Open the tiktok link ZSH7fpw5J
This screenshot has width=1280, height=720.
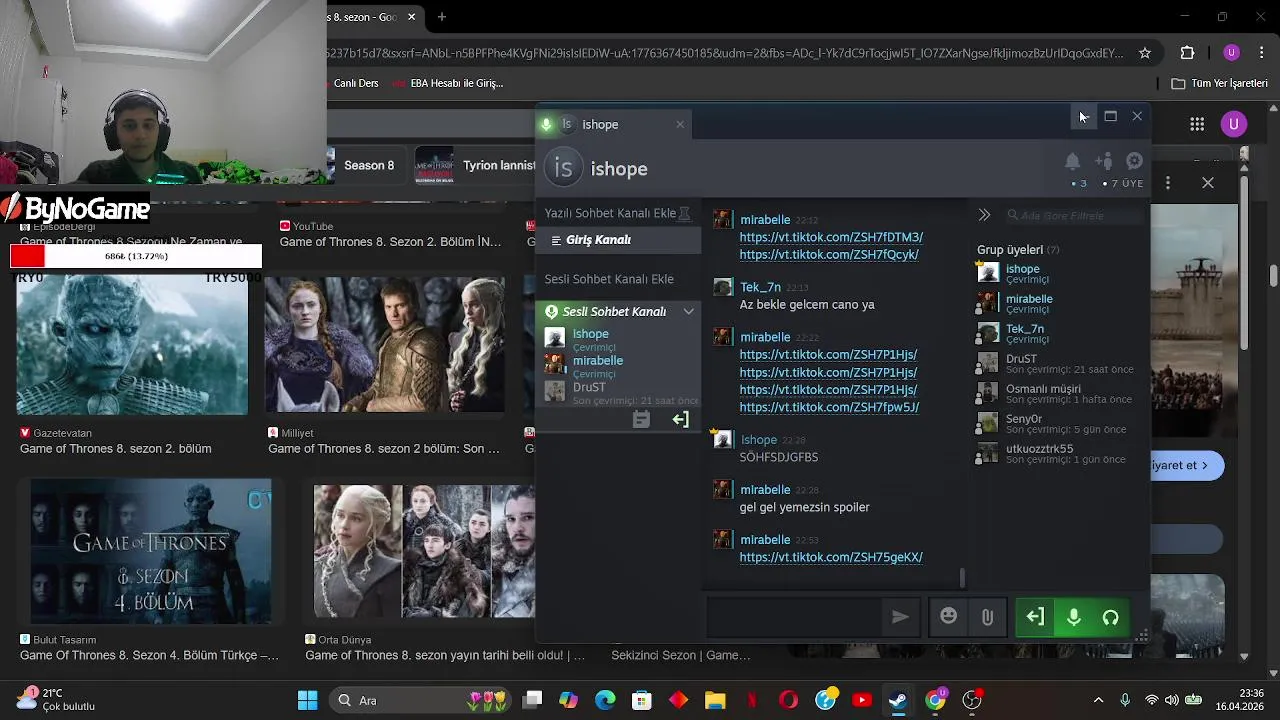(829, 407)
